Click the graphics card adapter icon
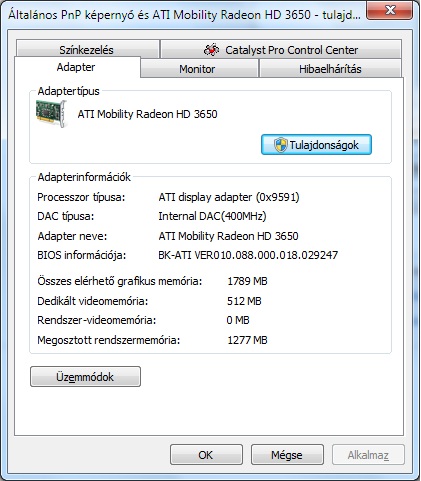The height and width of the screenshot is (481, 421). coord(51,114)
